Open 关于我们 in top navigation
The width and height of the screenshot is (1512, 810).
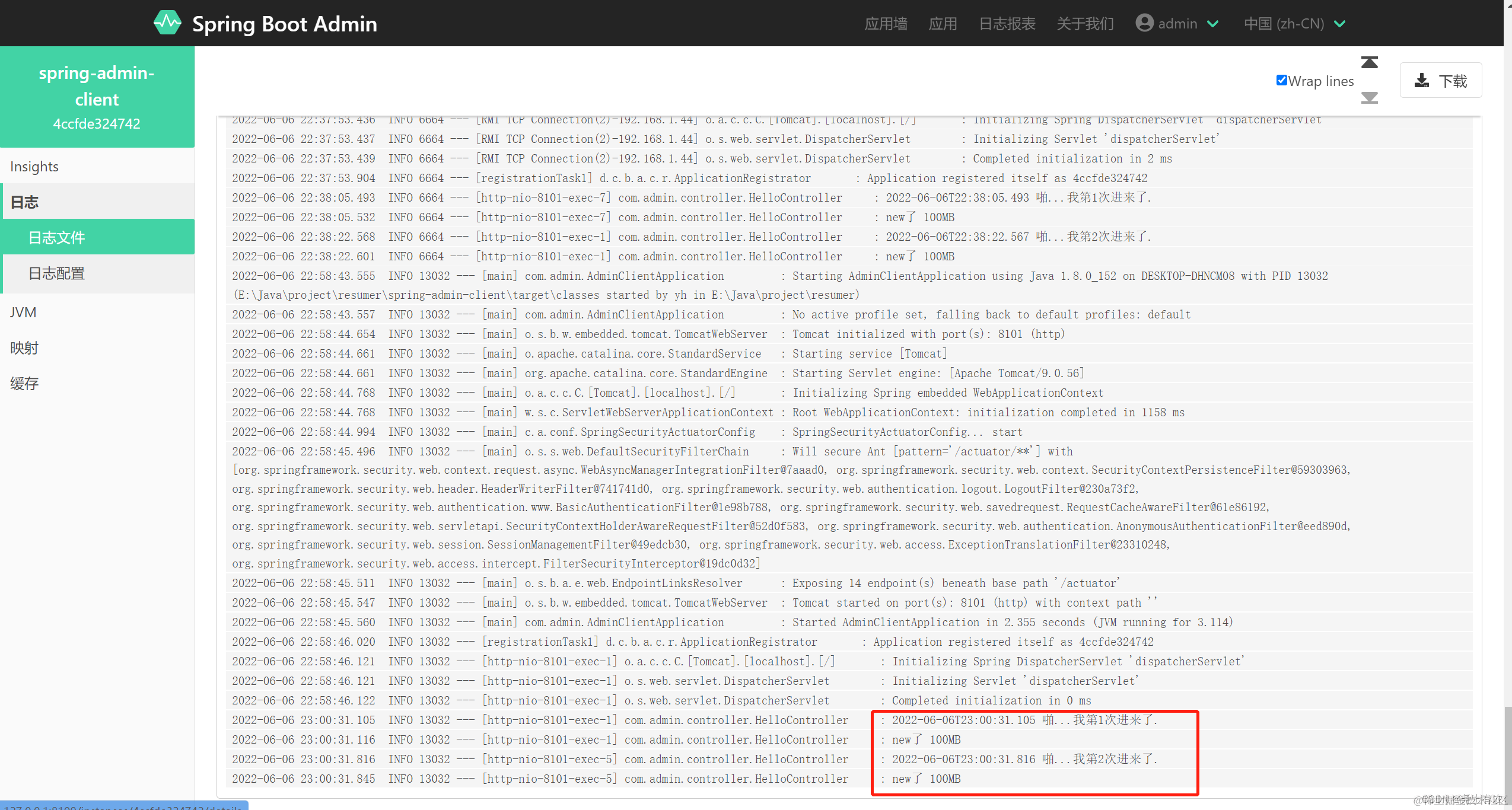point(1085,24)
